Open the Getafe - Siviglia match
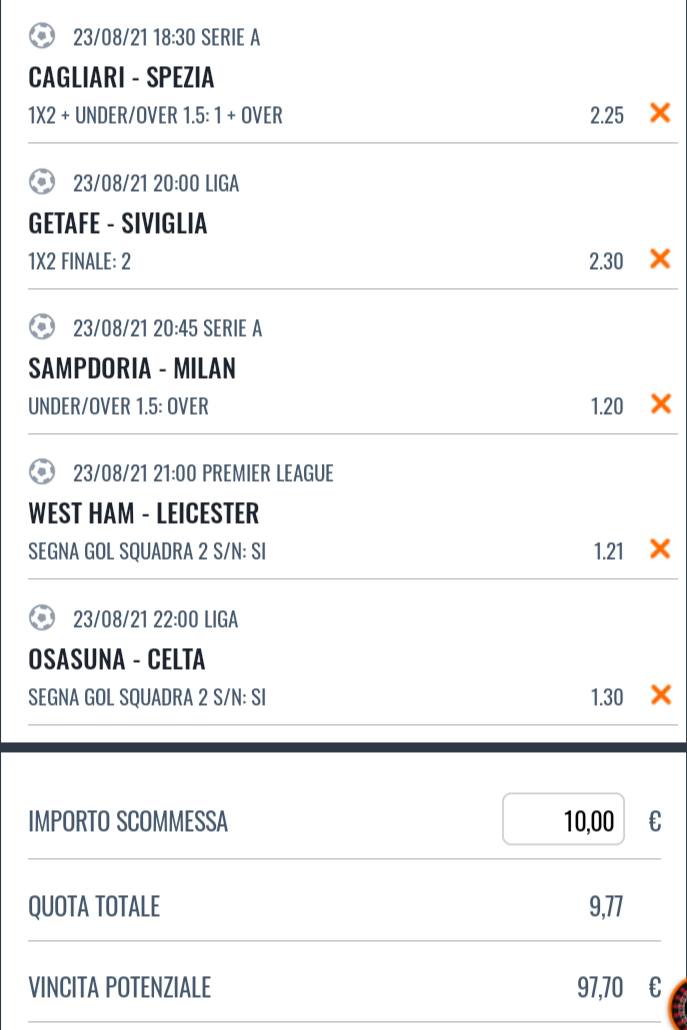The image size is (687, 1030). coord(118,223)
